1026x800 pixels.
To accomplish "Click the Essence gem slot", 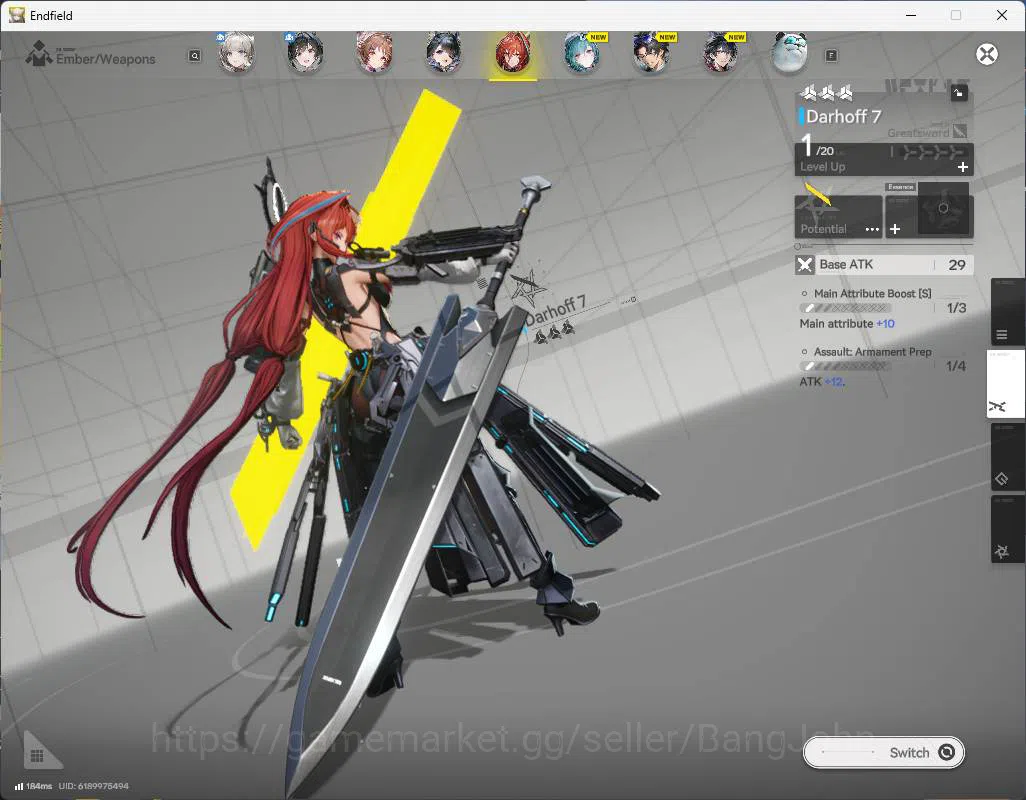I will click(943, 208).
